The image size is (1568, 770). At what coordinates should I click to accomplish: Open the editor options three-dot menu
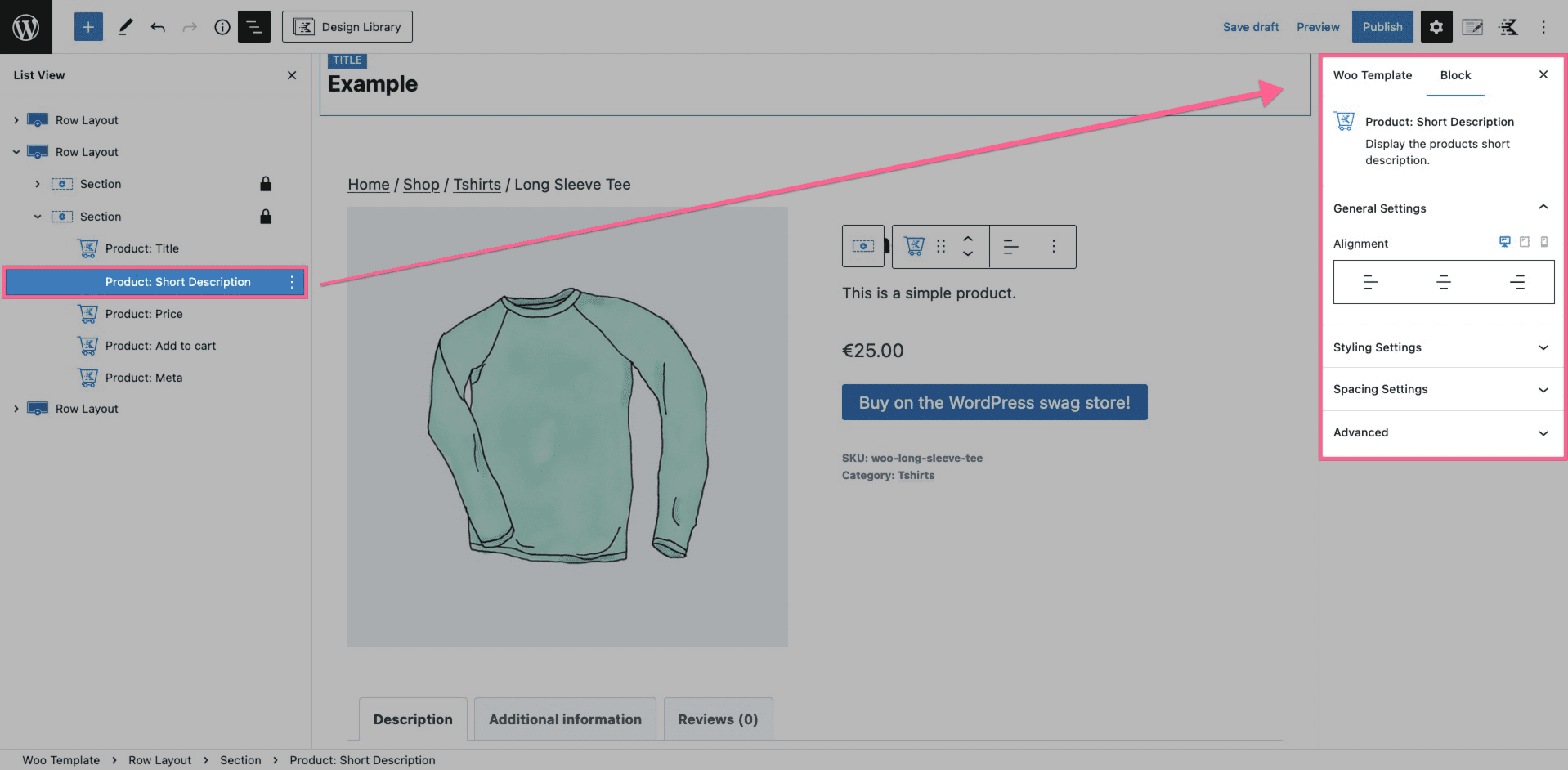[1543, 27]
